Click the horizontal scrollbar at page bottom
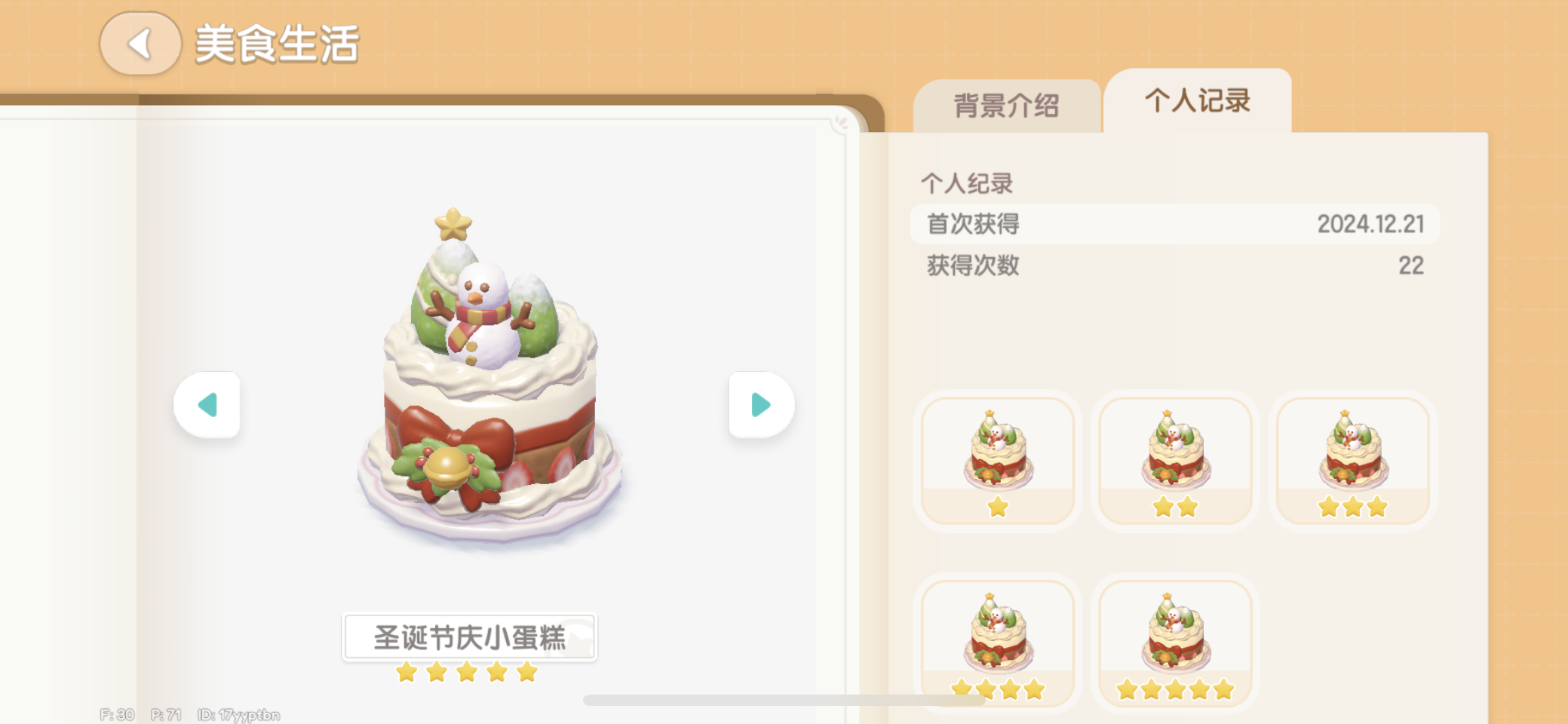This screenshot has height=724, width=1568. pos(784,701)
